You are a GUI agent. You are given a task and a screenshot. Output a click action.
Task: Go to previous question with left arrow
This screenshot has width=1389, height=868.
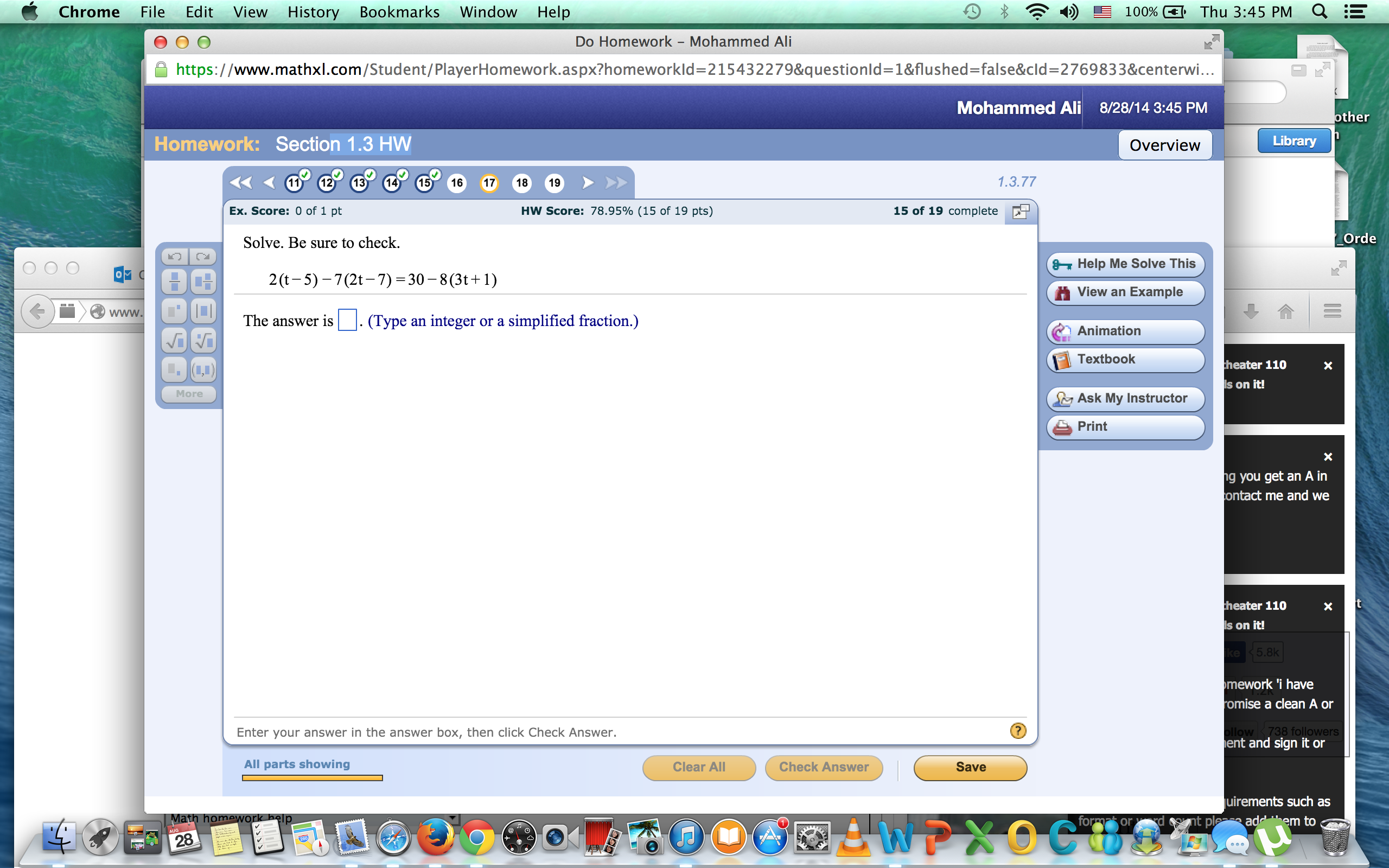[269, 183]
